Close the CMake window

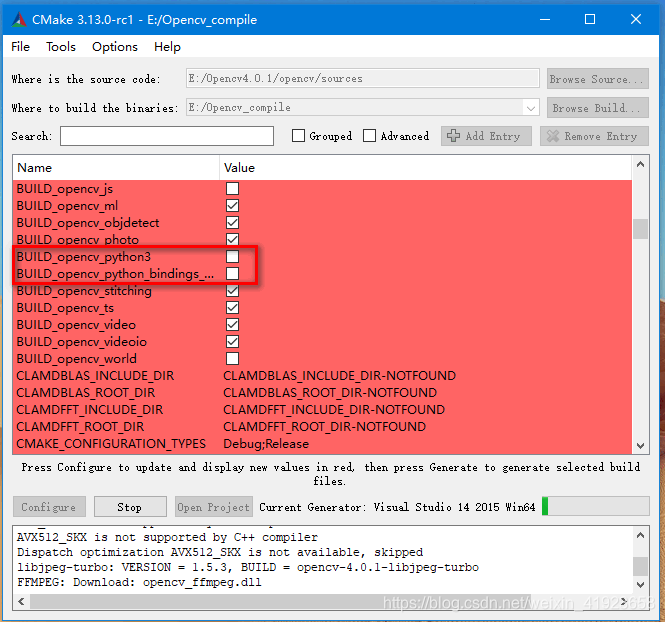(x=635, y=19)
